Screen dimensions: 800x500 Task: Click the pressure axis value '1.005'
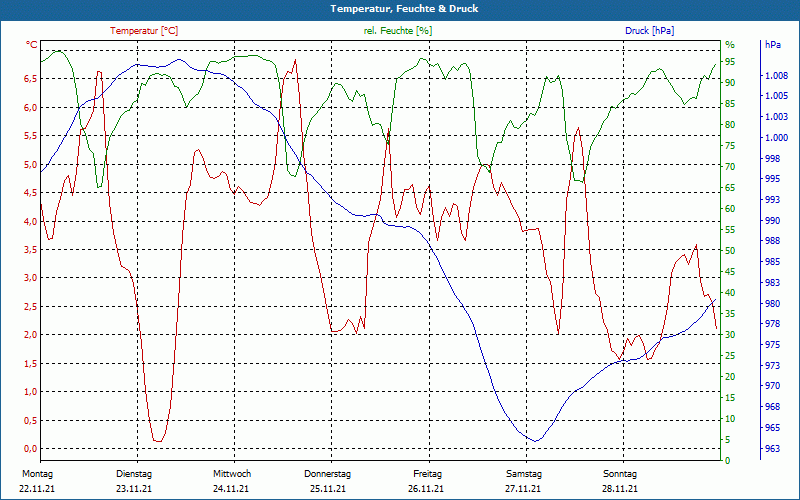777,96
